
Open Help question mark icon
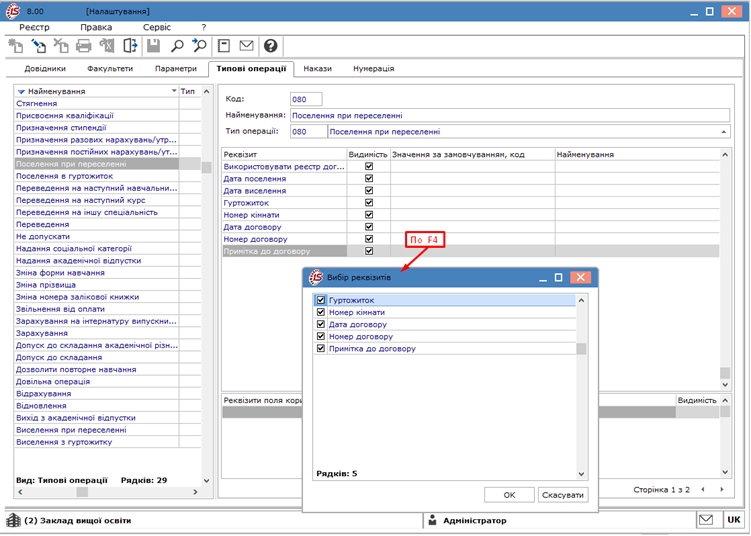point(271,46)
